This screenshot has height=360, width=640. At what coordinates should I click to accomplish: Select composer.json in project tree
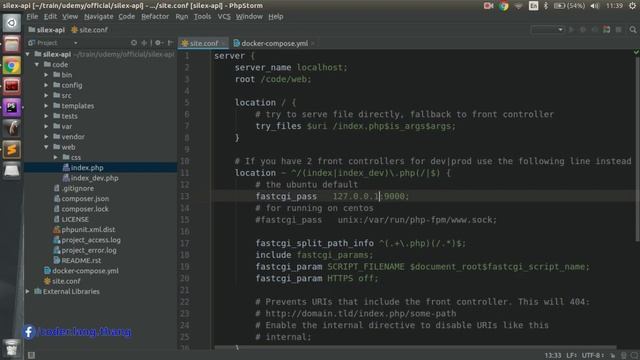[85, 199]
